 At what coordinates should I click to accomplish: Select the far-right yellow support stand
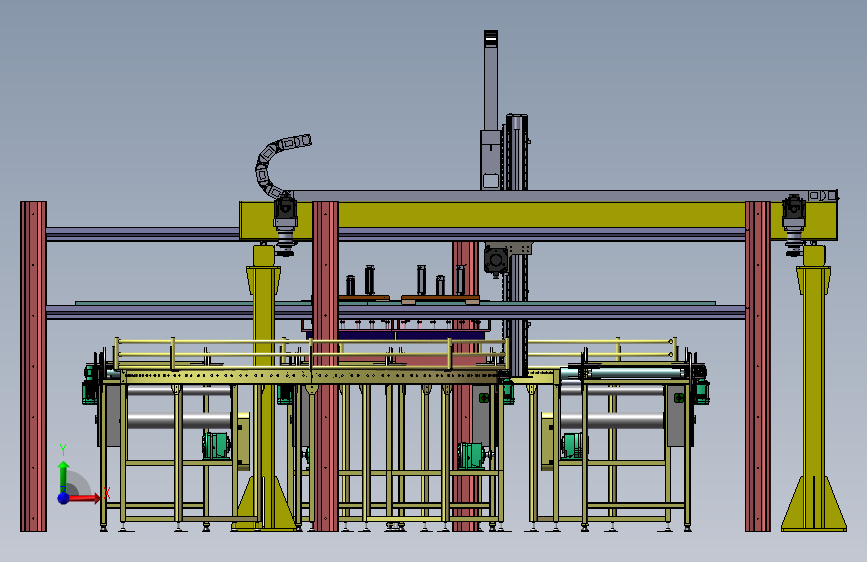813,387
